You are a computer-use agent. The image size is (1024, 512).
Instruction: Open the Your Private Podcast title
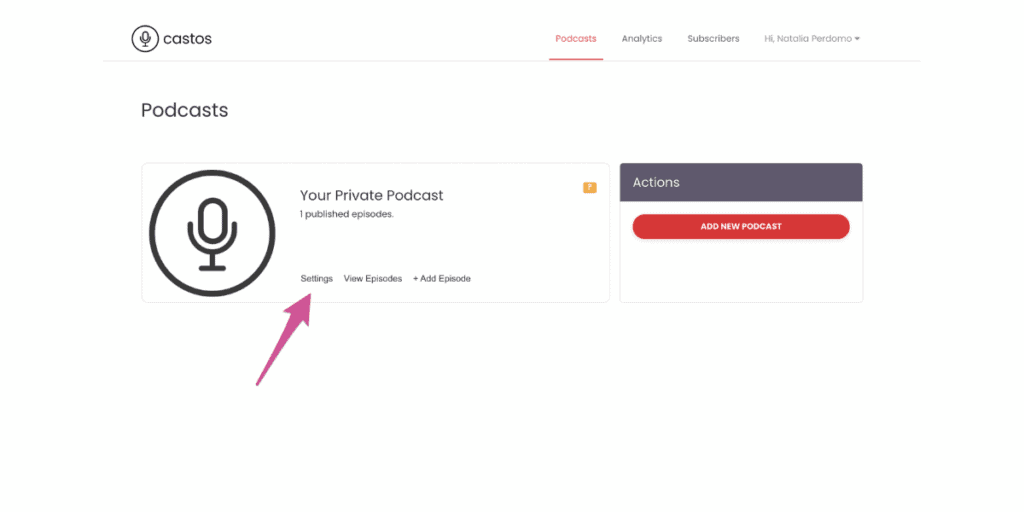(372, 195)
